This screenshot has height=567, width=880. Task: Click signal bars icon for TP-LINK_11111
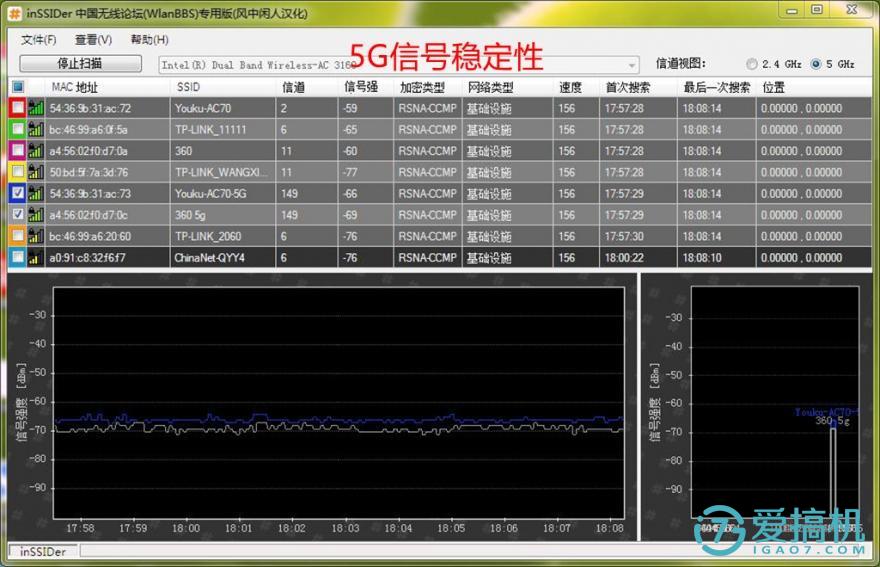(36, 129)
